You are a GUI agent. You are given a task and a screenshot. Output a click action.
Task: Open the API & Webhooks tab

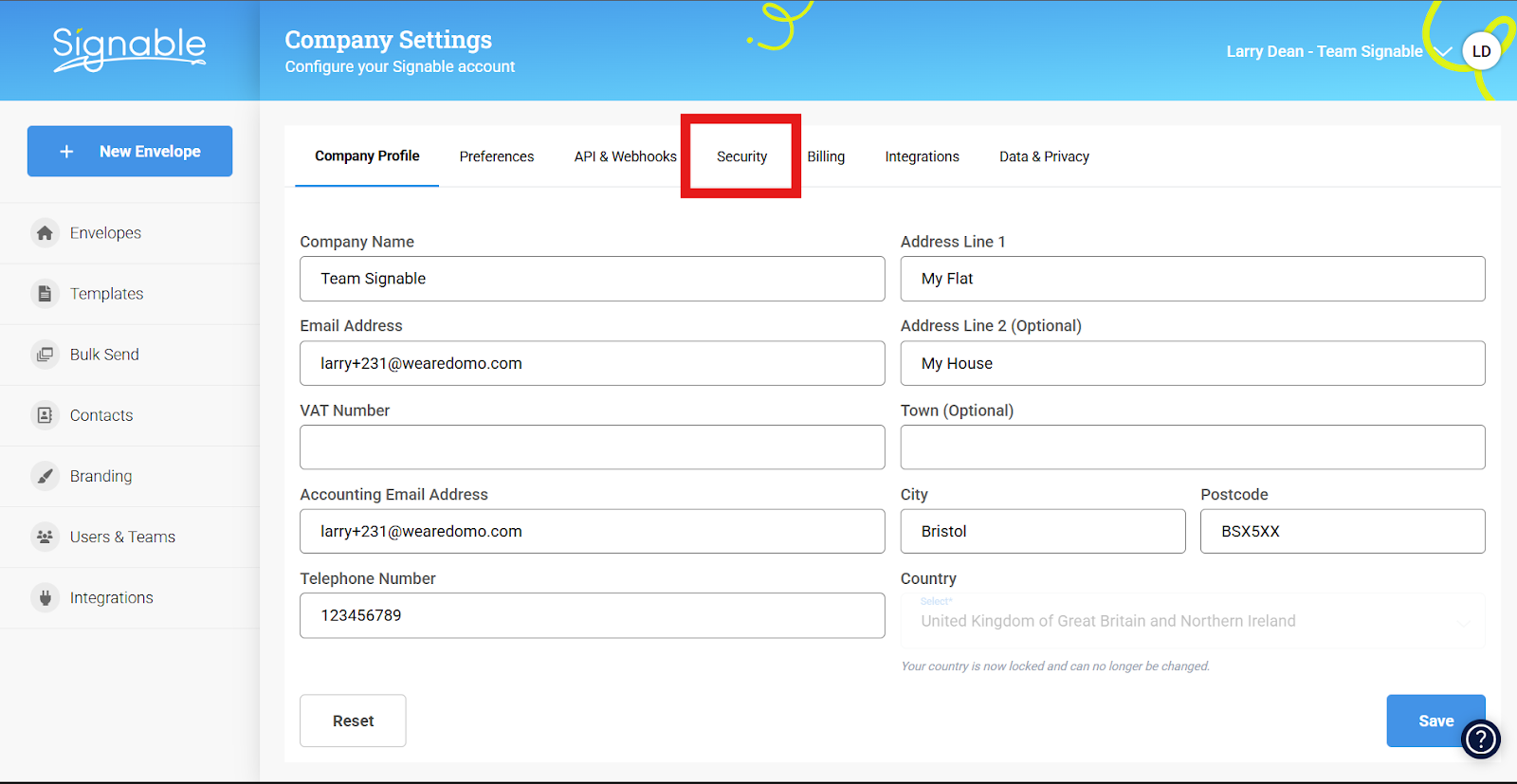[626, 156]
